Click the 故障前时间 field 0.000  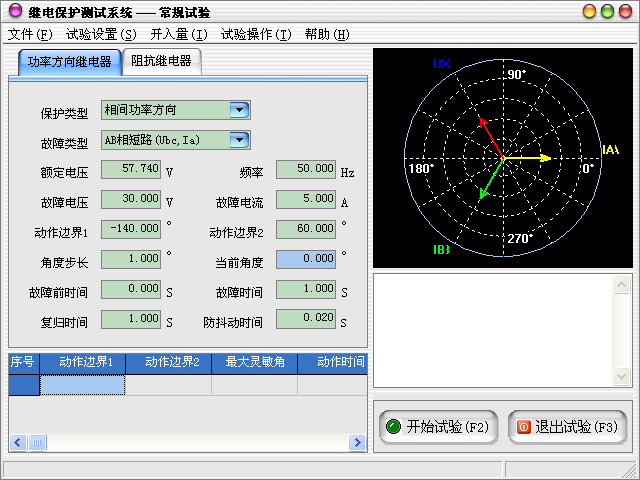pyautogui.click(x=131, y=289)
